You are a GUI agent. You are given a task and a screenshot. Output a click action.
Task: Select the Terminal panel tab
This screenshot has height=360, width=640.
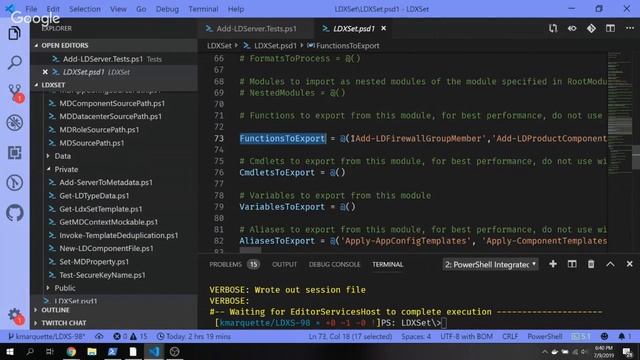click(387, 264)
